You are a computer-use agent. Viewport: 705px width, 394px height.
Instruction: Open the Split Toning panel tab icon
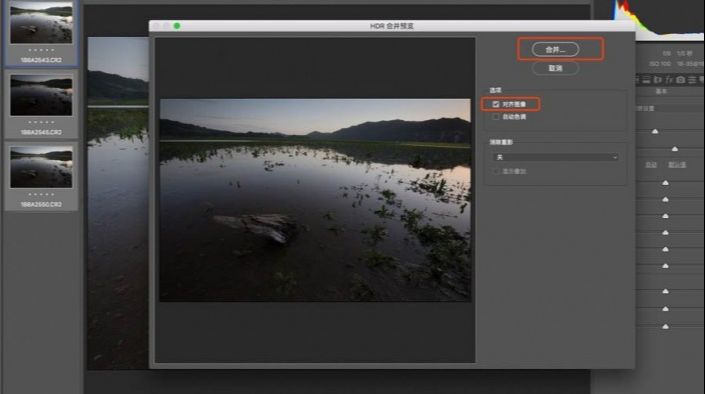click(647, 80)
